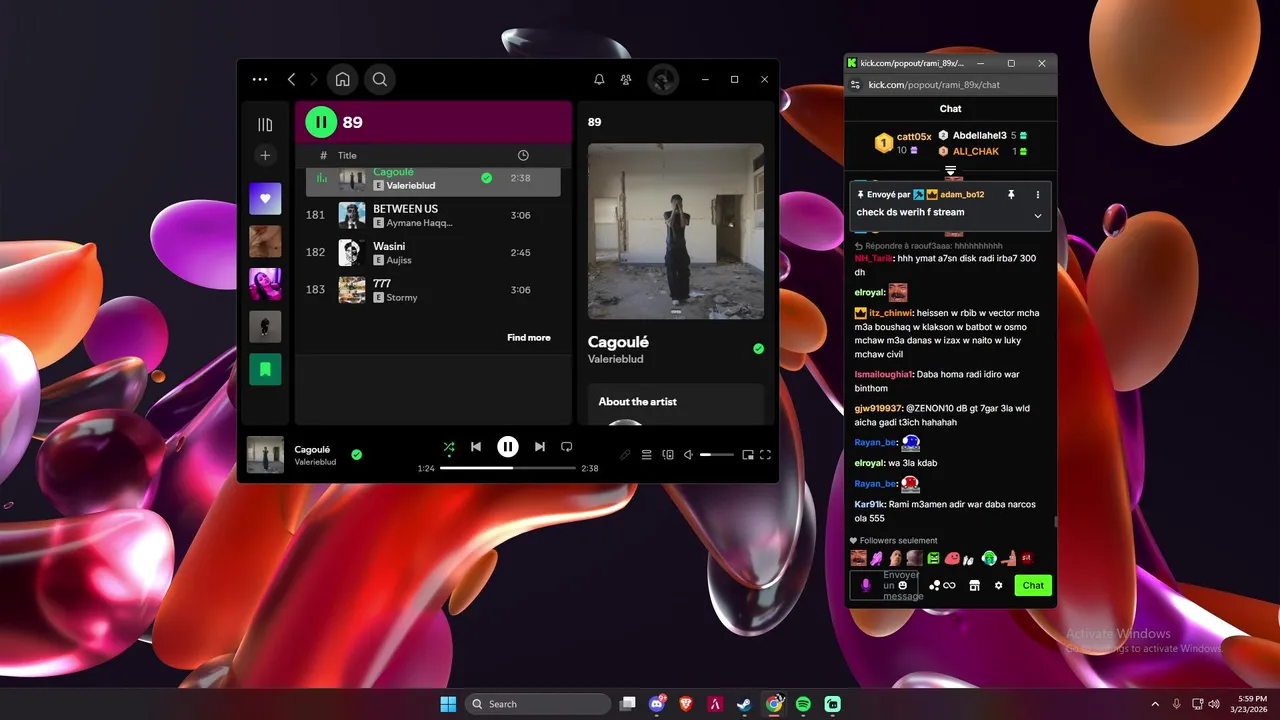Viewport: 1280px width, 720px height.
Task: Send message with green Chat button
Action: (1033, 586)
